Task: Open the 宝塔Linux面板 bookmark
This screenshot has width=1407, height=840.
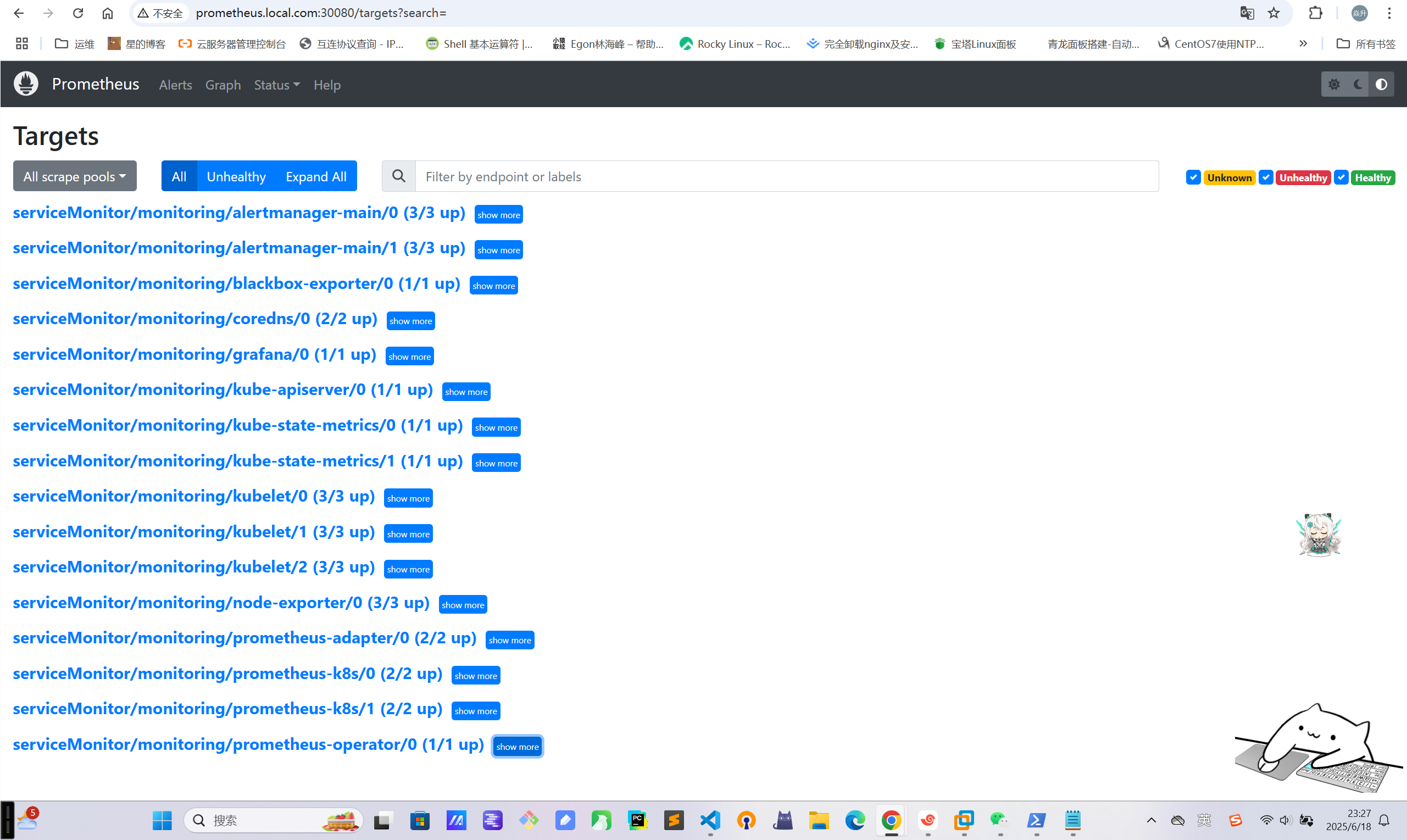Action: (x=975, y=43)
